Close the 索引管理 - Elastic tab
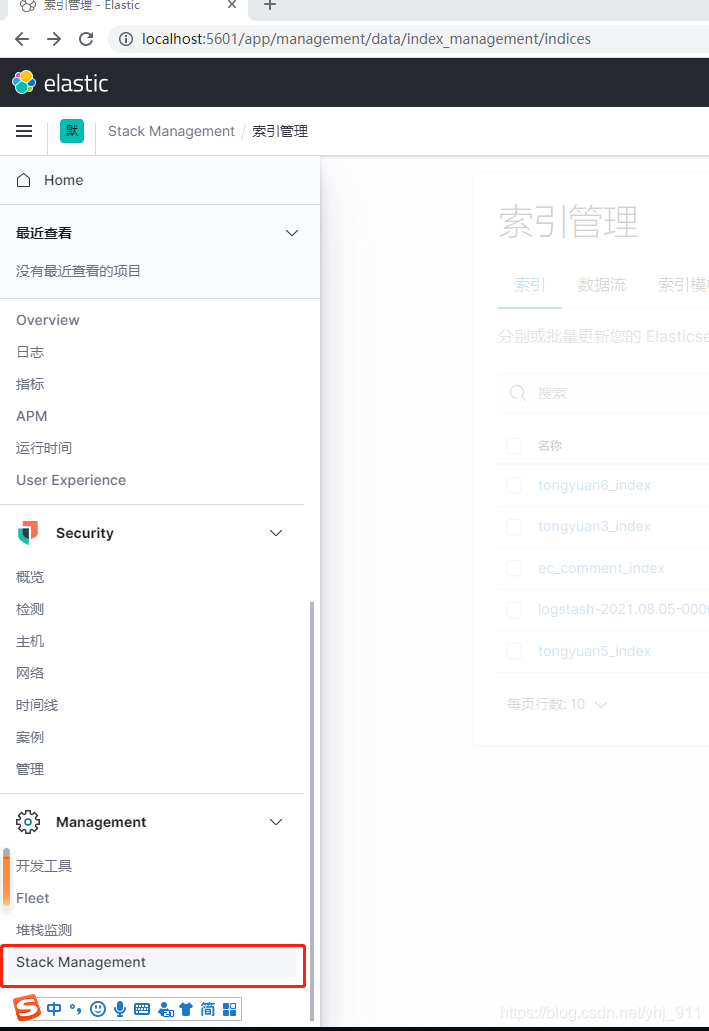The image size is (709, 1031). coord(232,5)
